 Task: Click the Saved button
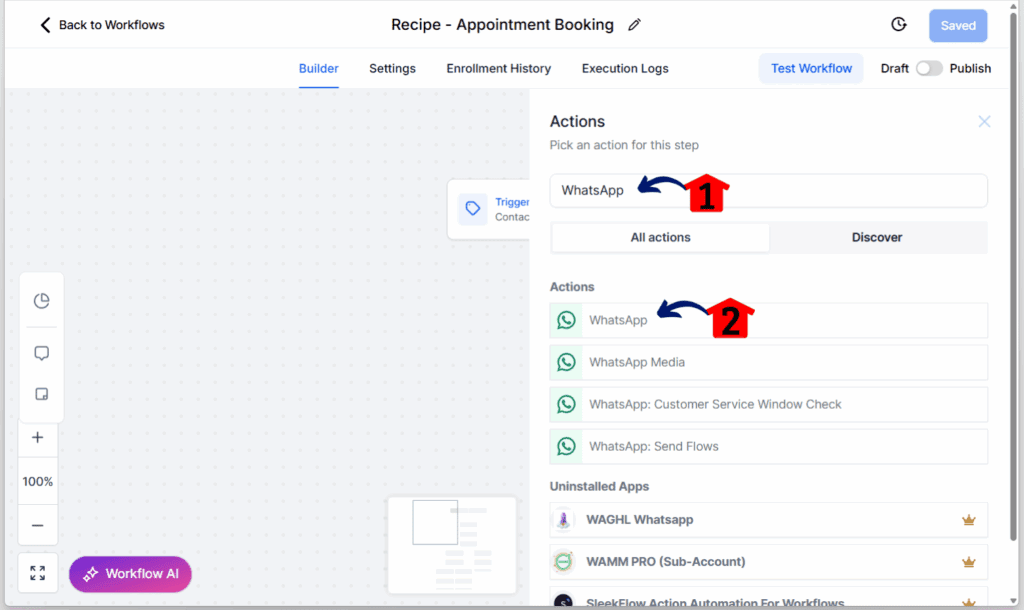pyautogui.click(x=958, y=25)
